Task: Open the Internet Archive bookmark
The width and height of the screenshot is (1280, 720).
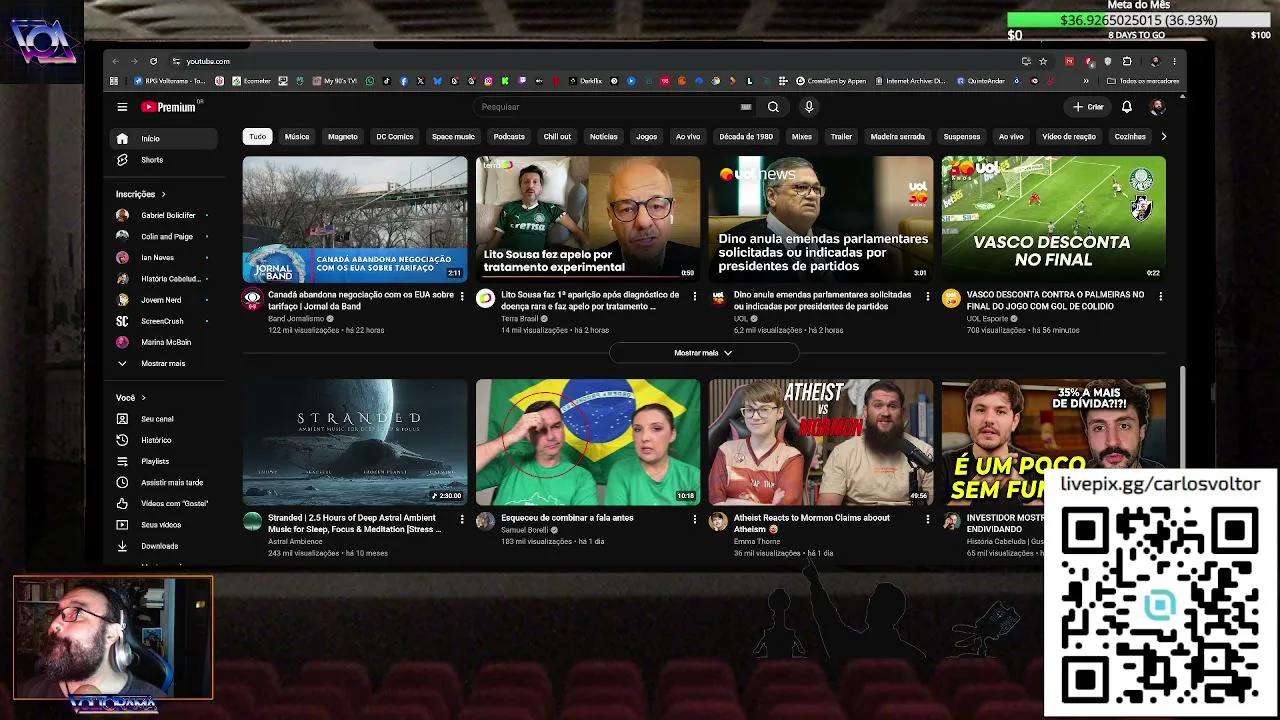Action: point(909,81)
